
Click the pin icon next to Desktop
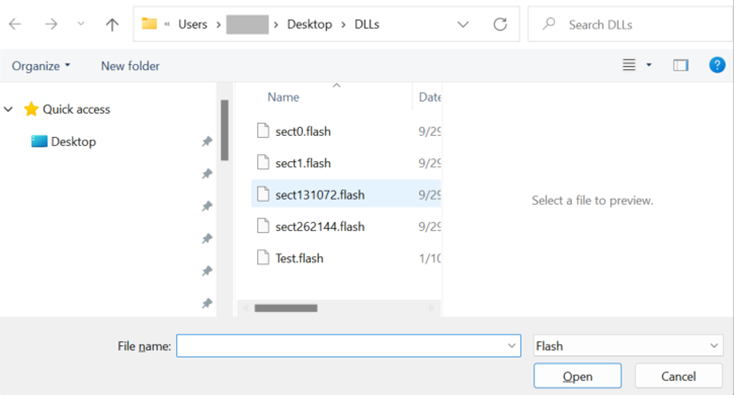pos(207,141)
